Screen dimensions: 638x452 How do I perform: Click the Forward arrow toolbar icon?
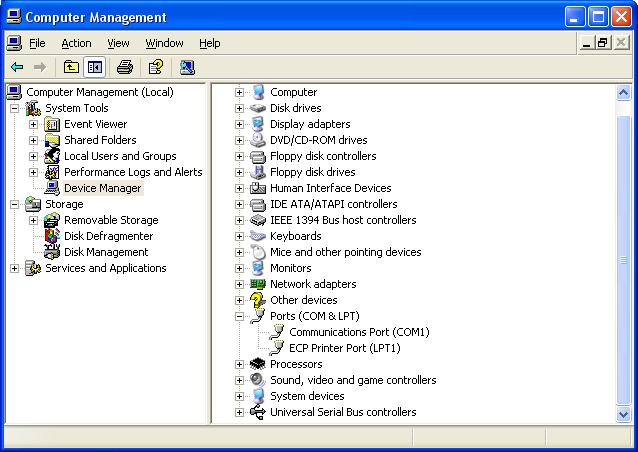tap(39, 67)
